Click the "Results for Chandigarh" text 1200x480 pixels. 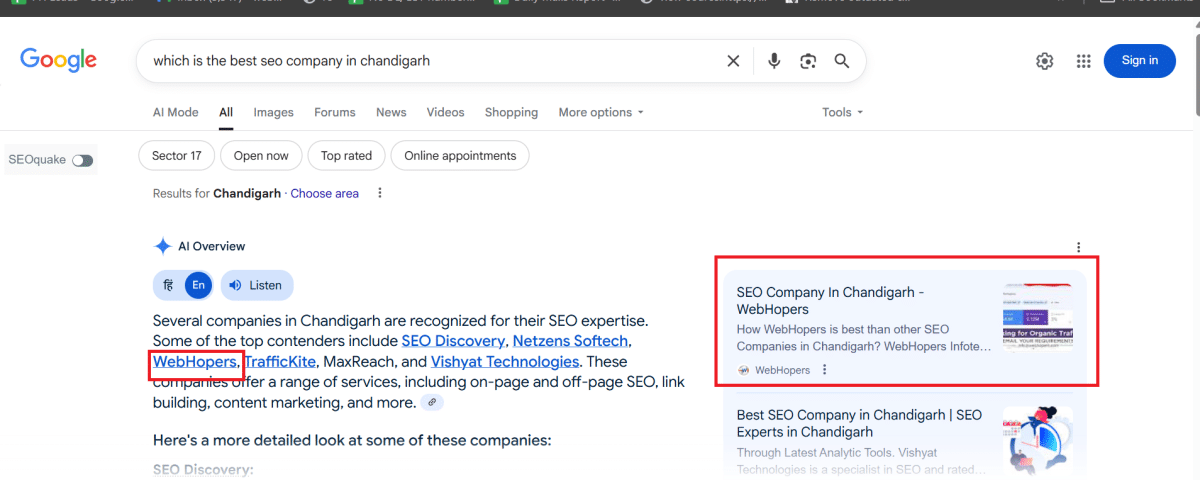pyautogui.click(x=217, y=194)
